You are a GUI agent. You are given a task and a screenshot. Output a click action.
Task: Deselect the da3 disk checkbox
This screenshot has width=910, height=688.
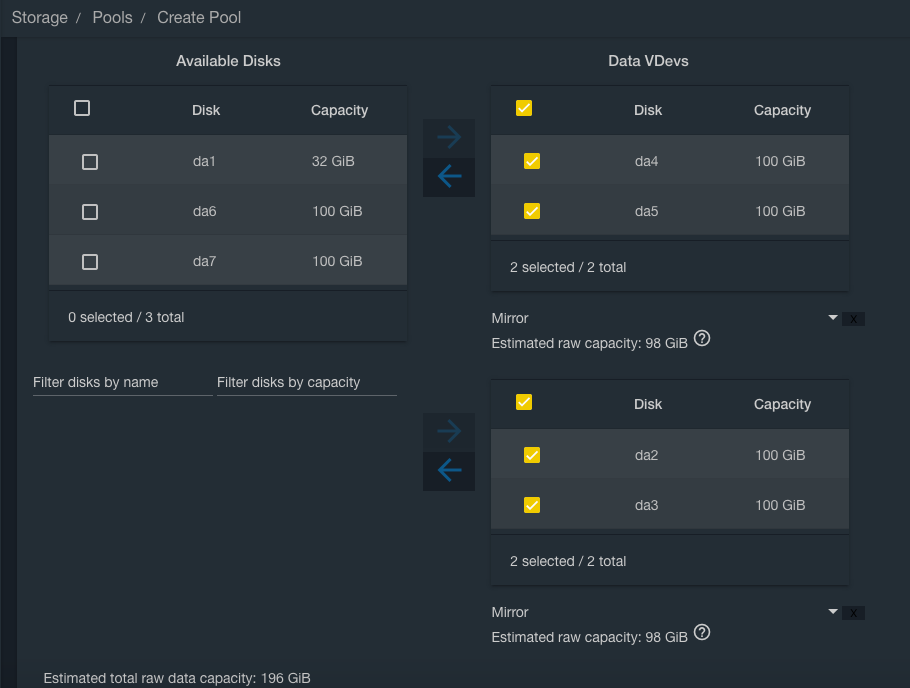tap(532, 505)
